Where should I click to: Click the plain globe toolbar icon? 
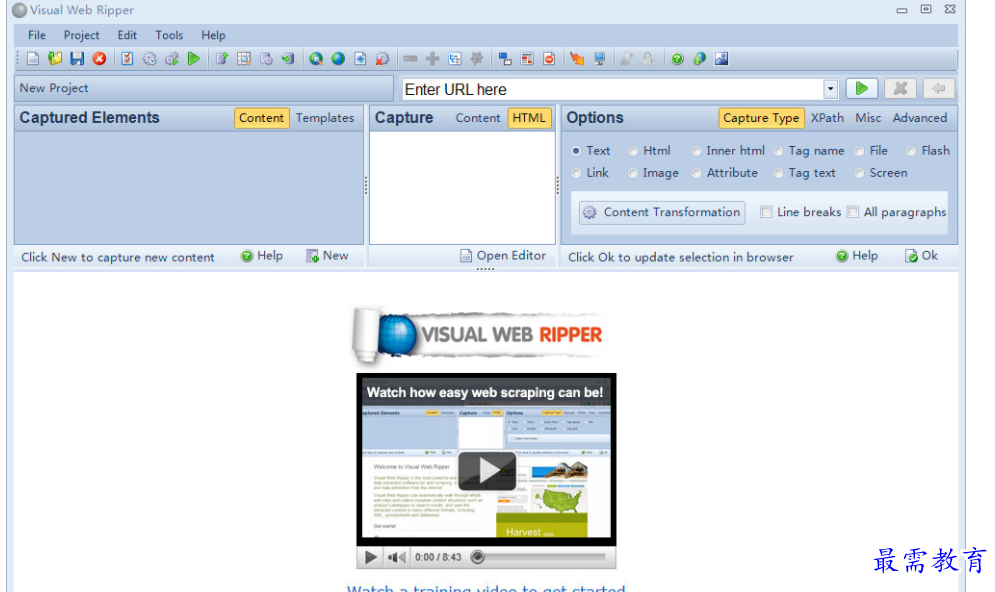point(338,59)
